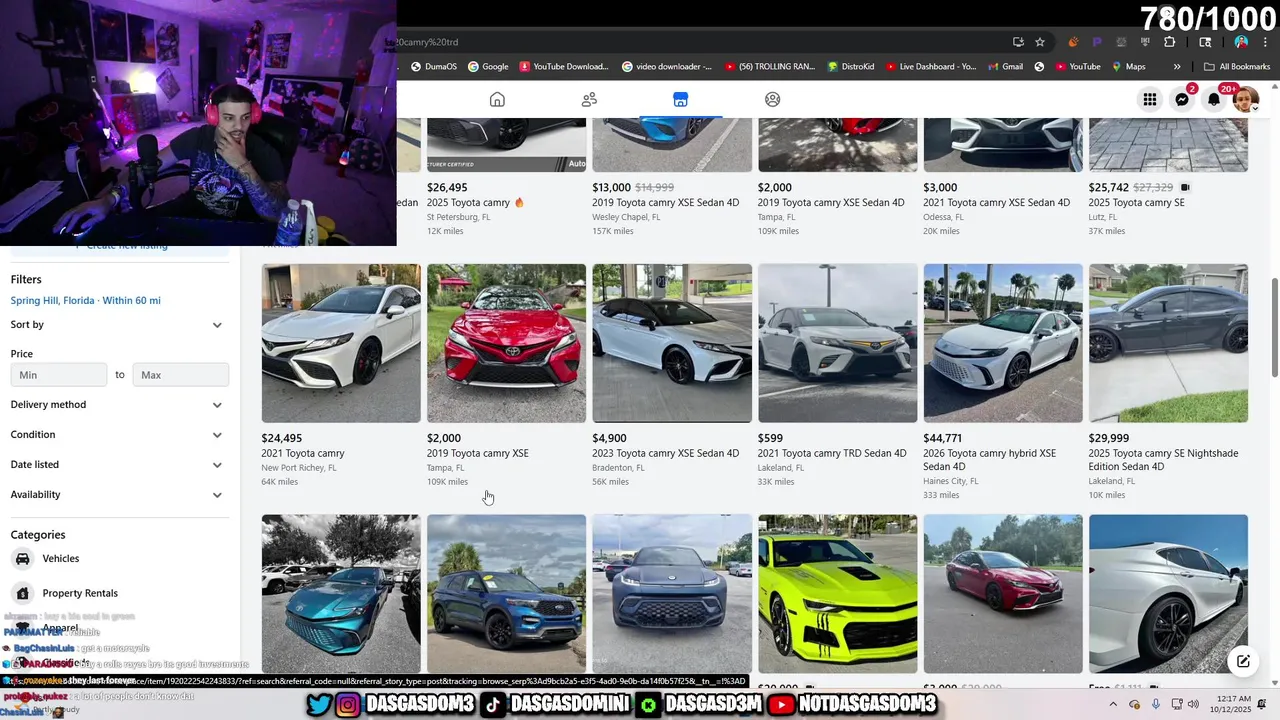Open Live Dashboard bookmark
1280x720 pixels.
(930, 67)
